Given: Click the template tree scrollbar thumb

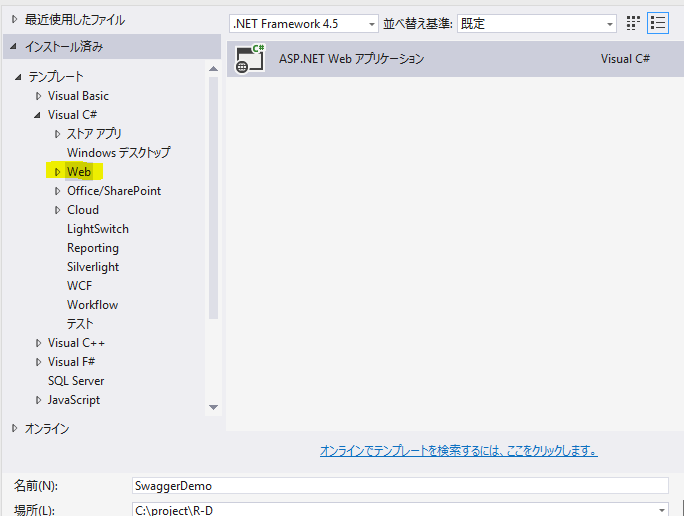Looking at the screenshot, I should (213, 198).
